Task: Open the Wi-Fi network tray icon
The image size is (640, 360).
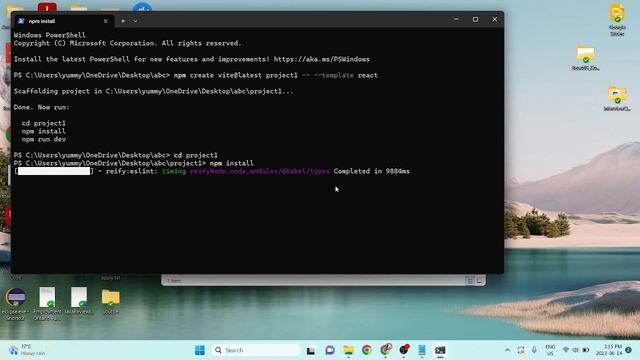Action: point(566,350)
